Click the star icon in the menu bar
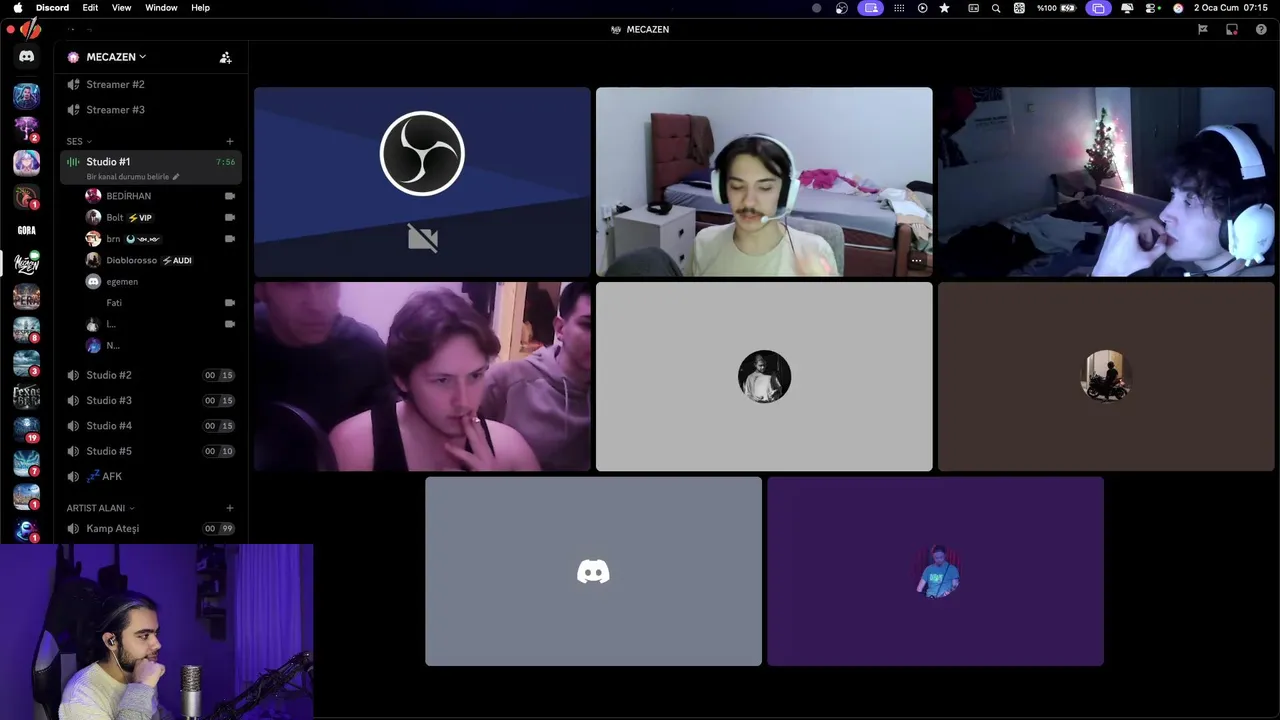Image resolution: width=1280 pixels, height=720 pixels. pos(944,8)
